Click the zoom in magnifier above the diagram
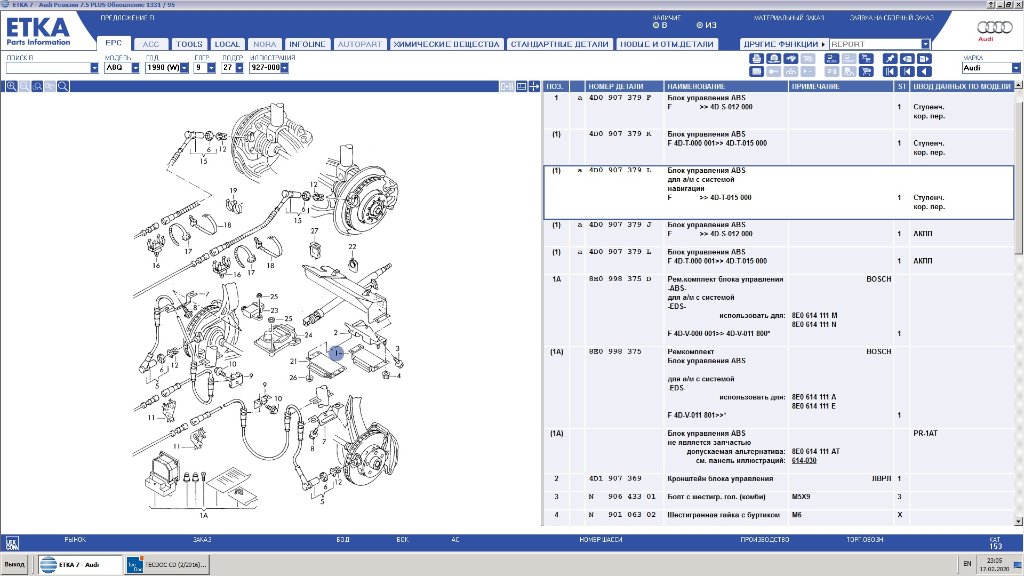 point(12,87)
